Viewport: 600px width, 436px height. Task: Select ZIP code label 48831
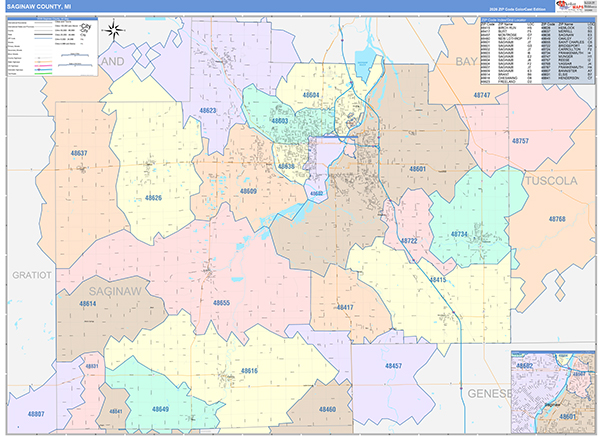click(x=92, y=366)
